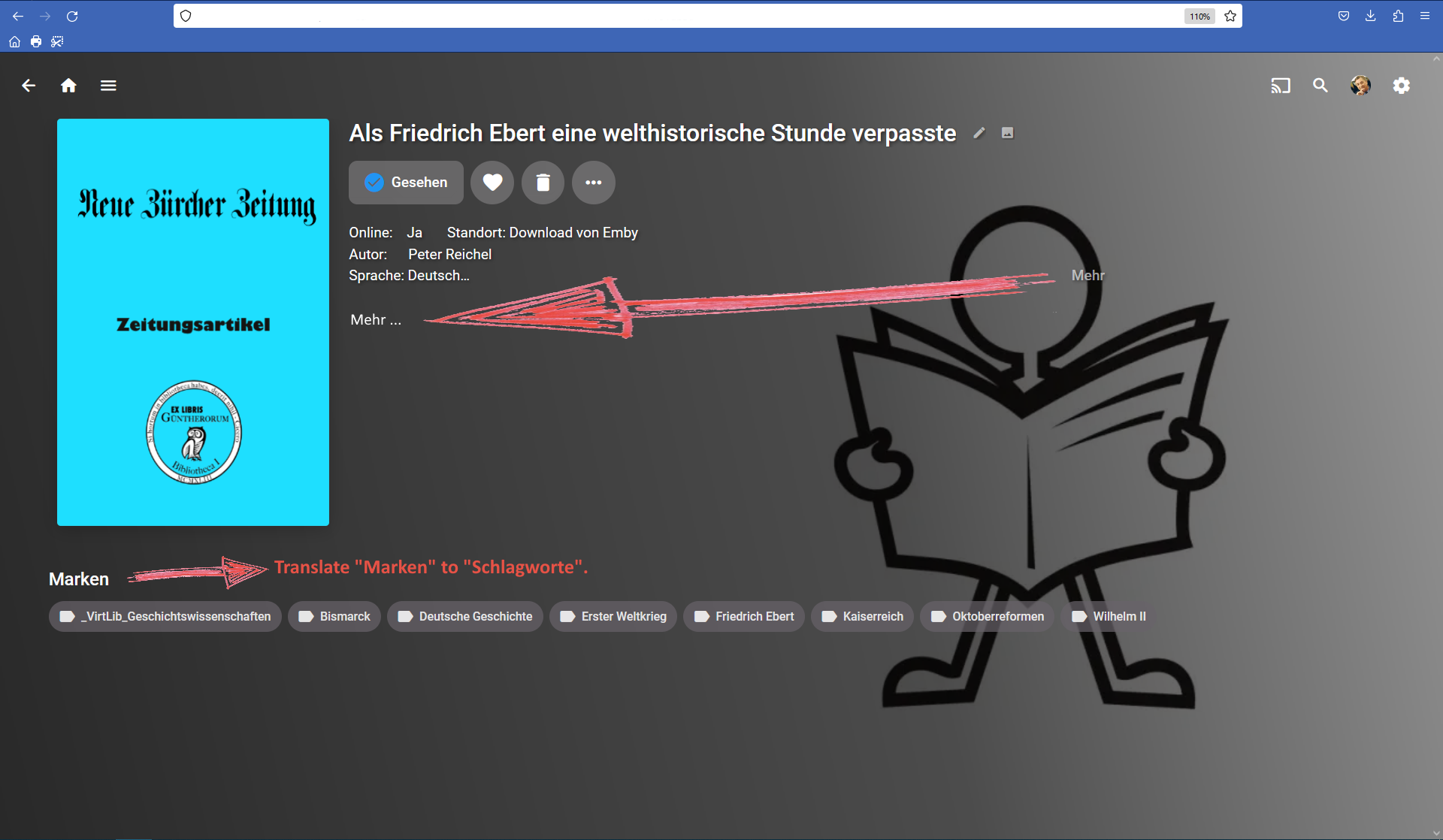Open the three-dot more options menu

(x=593, y=183)
